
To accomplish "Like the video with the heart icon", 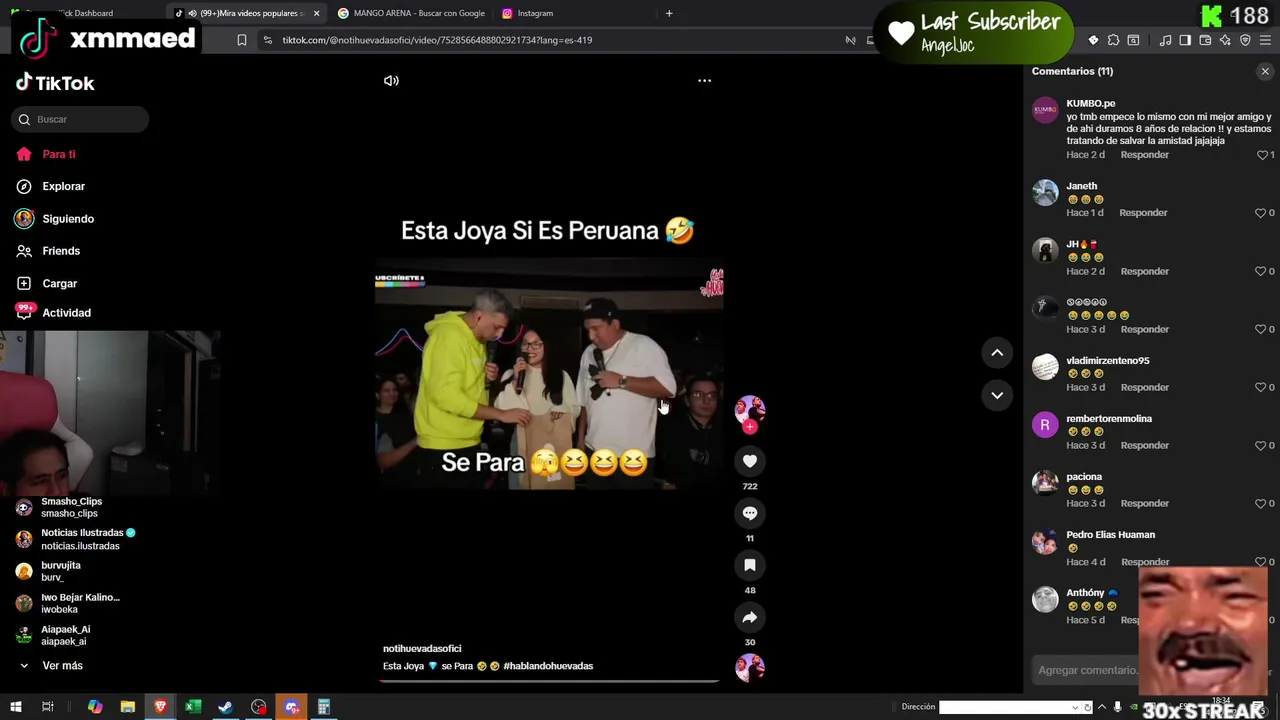I will coord(750,461).
